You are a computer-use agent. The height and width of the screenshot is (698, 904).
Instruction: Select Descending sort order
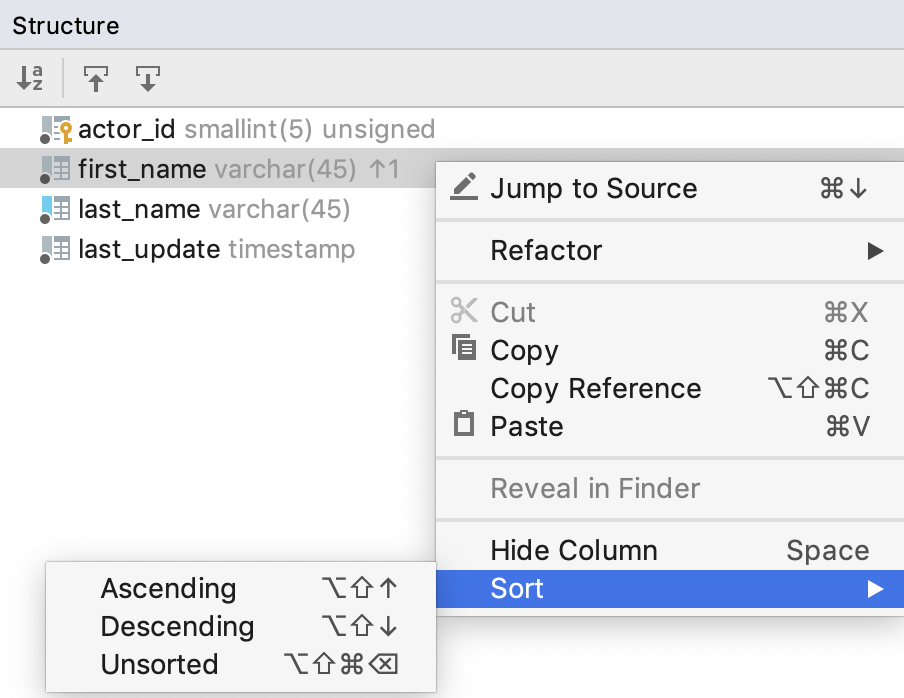(178, 626)
